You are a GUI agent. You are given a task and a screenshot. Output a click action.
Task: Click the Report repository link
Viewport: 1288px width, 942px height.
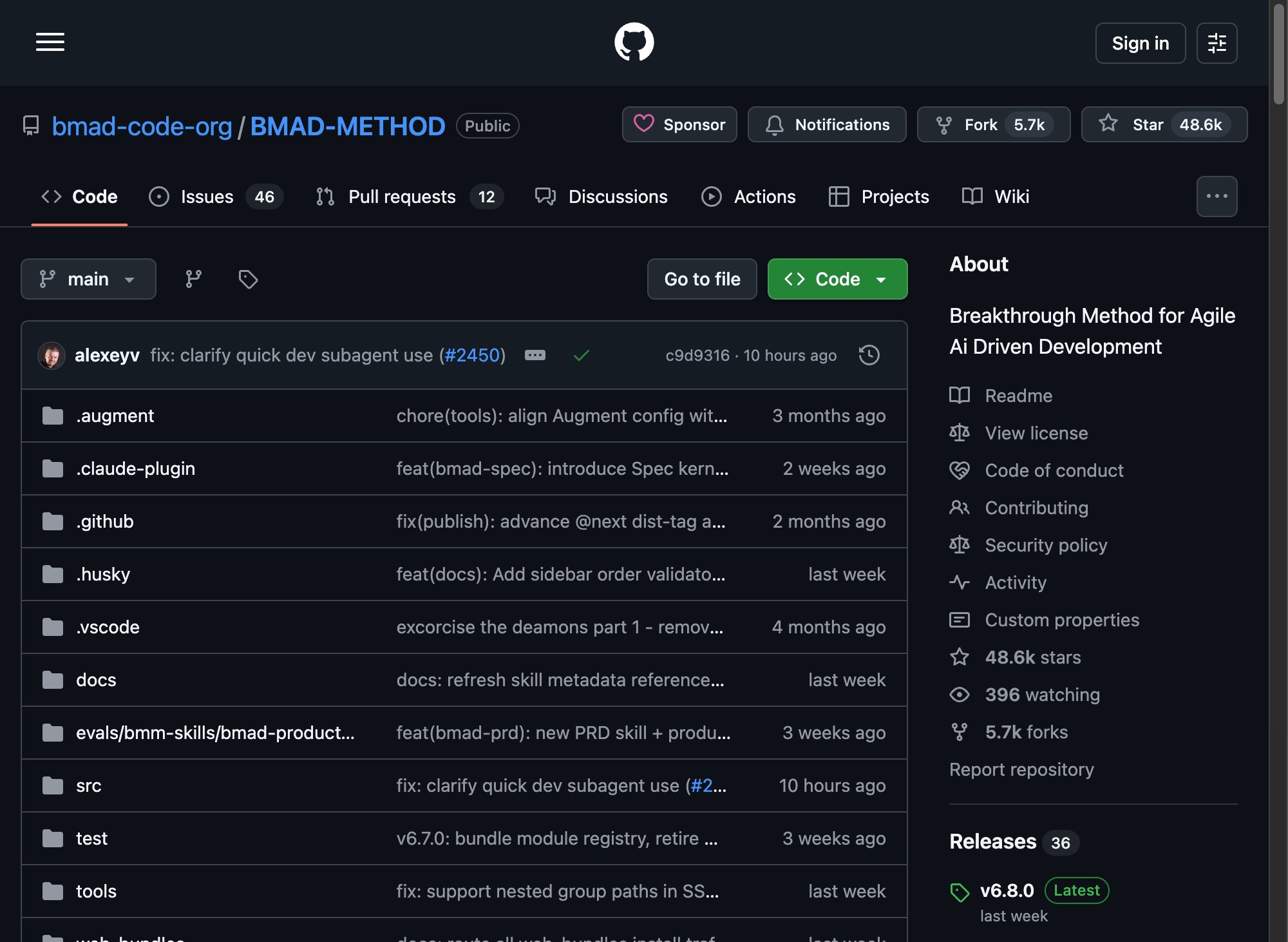(x=1021, y=769)
